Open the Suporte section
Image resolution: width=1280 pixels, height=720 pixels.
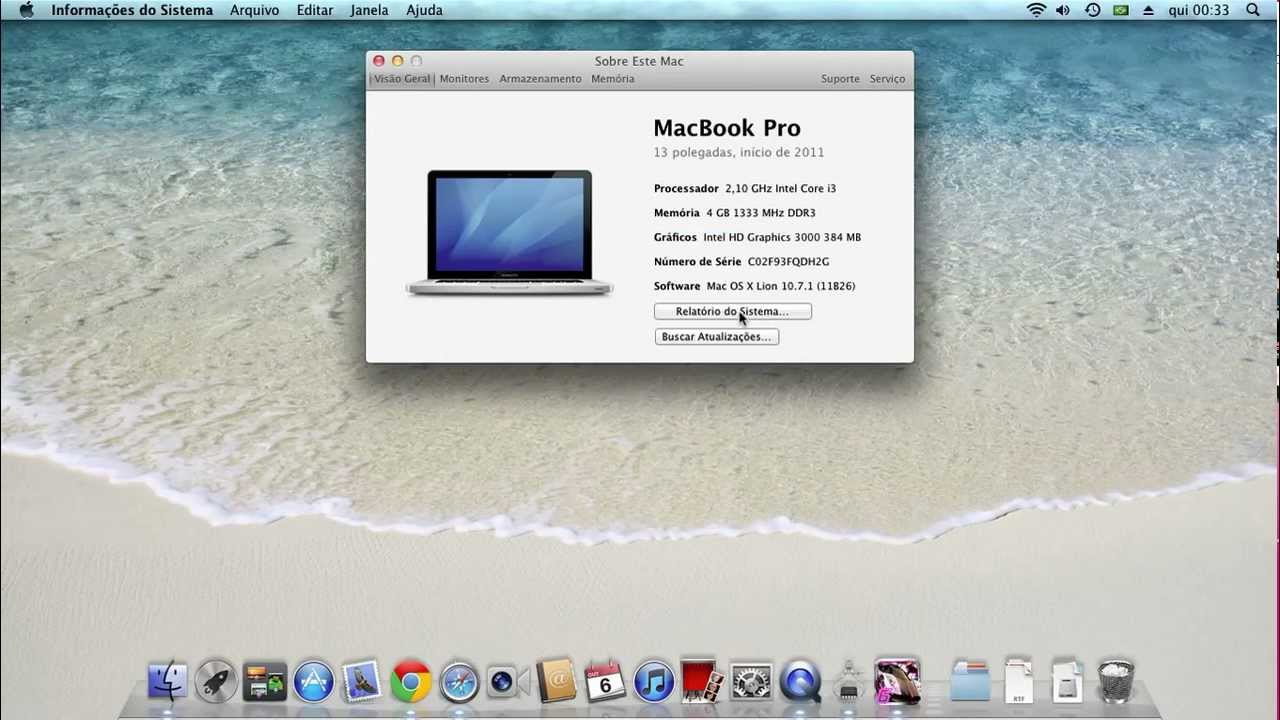click(x=840, y=79)
